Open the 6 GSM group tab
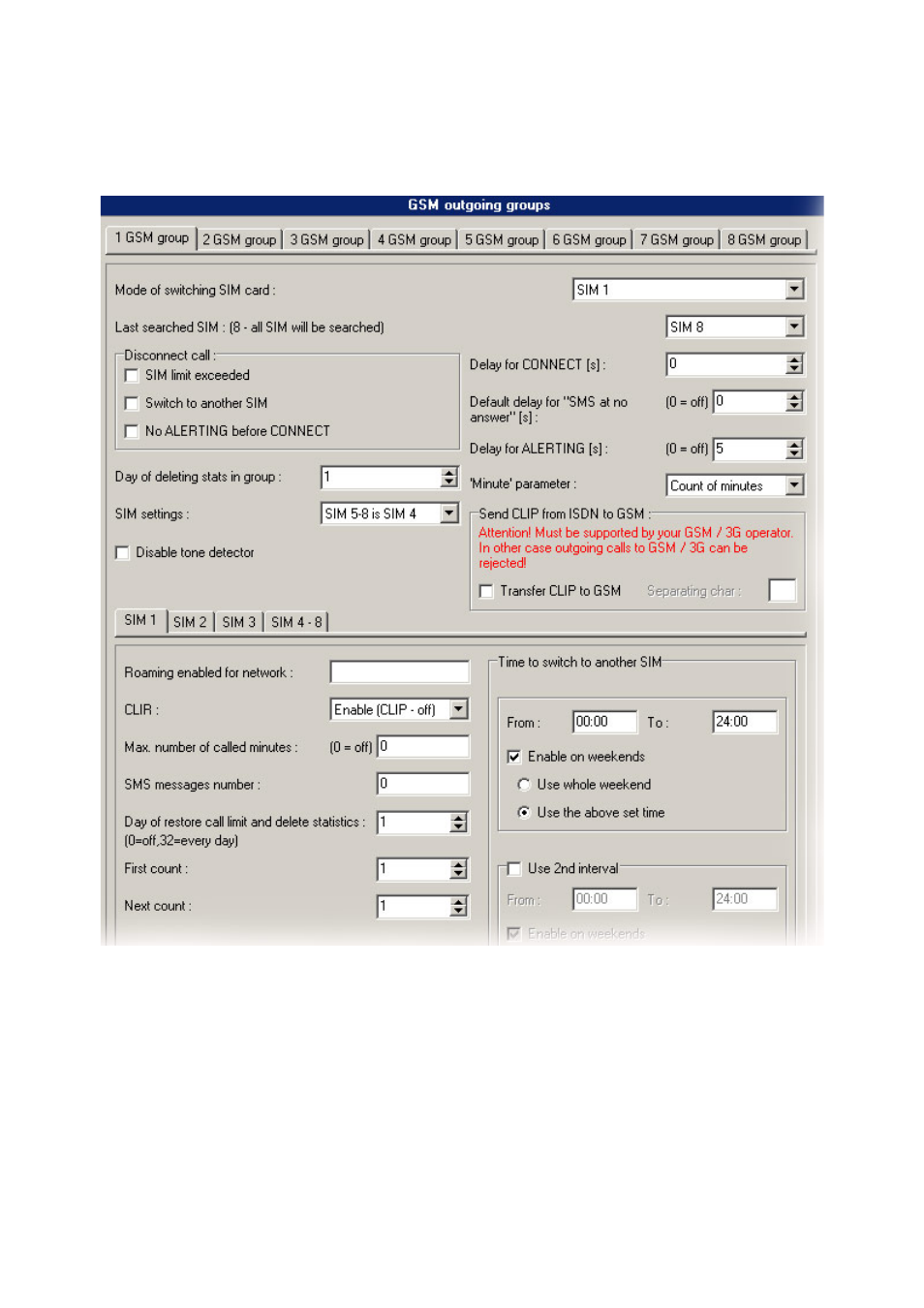 pyautogui.click(x=589, y=239)
